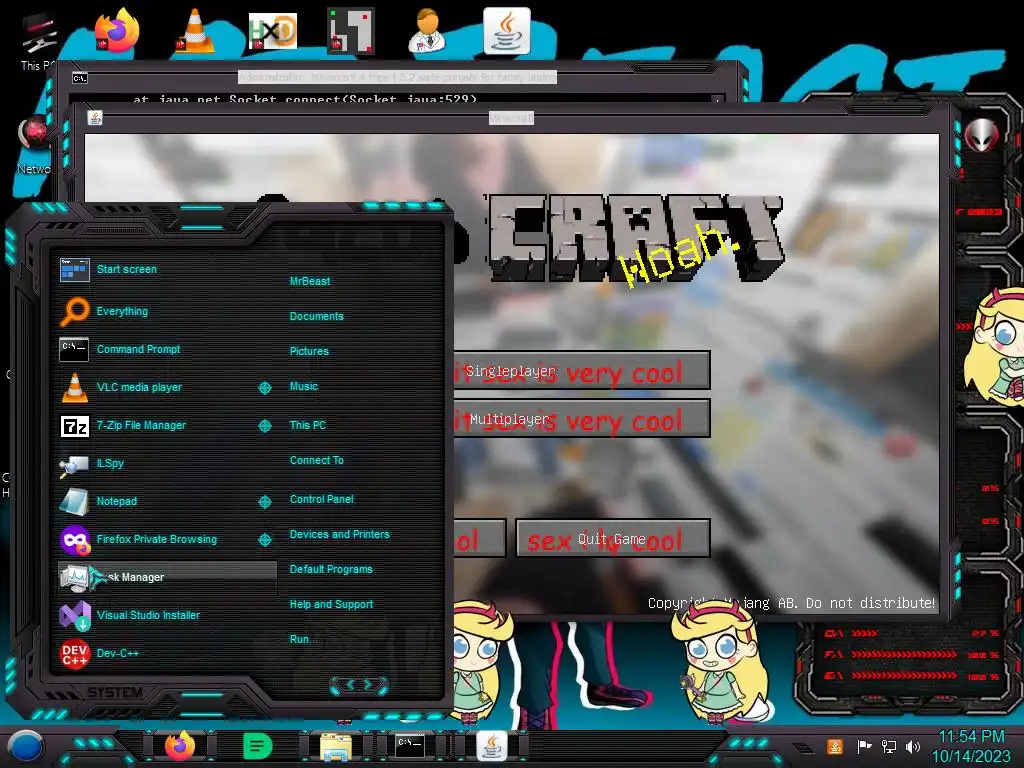Screen dimensions: 1024x768
Task: Click the Java tray icon
Action: tap(834, 746)
